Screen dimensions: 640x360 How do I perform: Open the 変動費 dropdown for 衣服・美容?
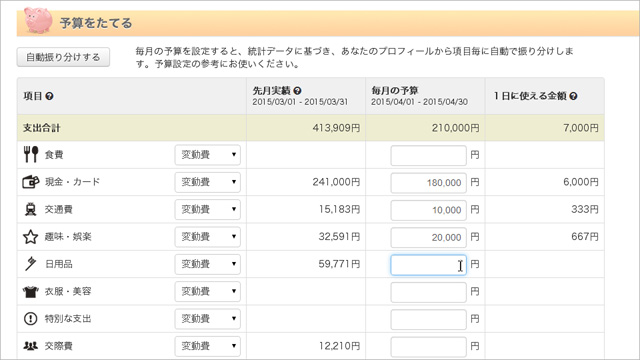(208, 291)
